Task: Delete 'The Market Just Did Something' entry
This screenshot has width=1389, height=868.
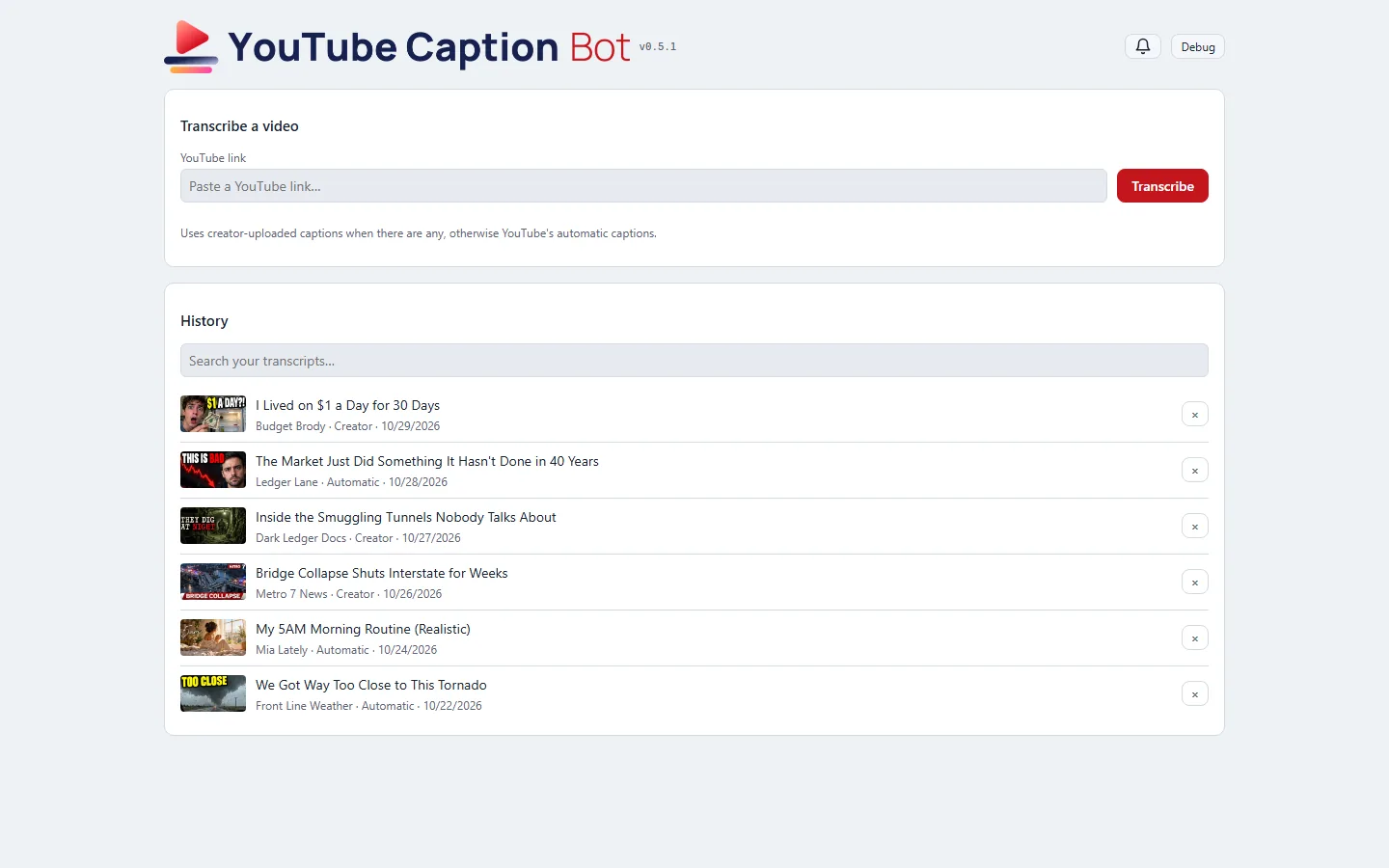Action: 1194,471
